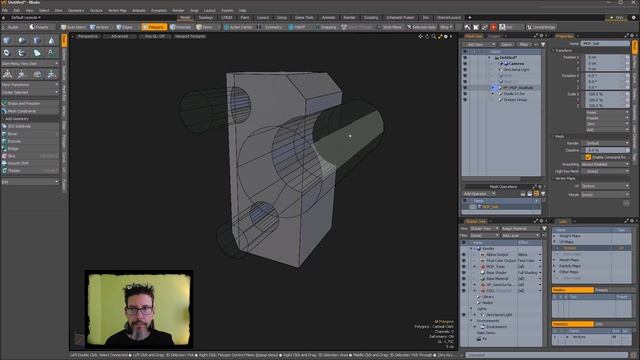Activate the Thicken tool
This screenshot has height=360, width=640.
(30, 170)
